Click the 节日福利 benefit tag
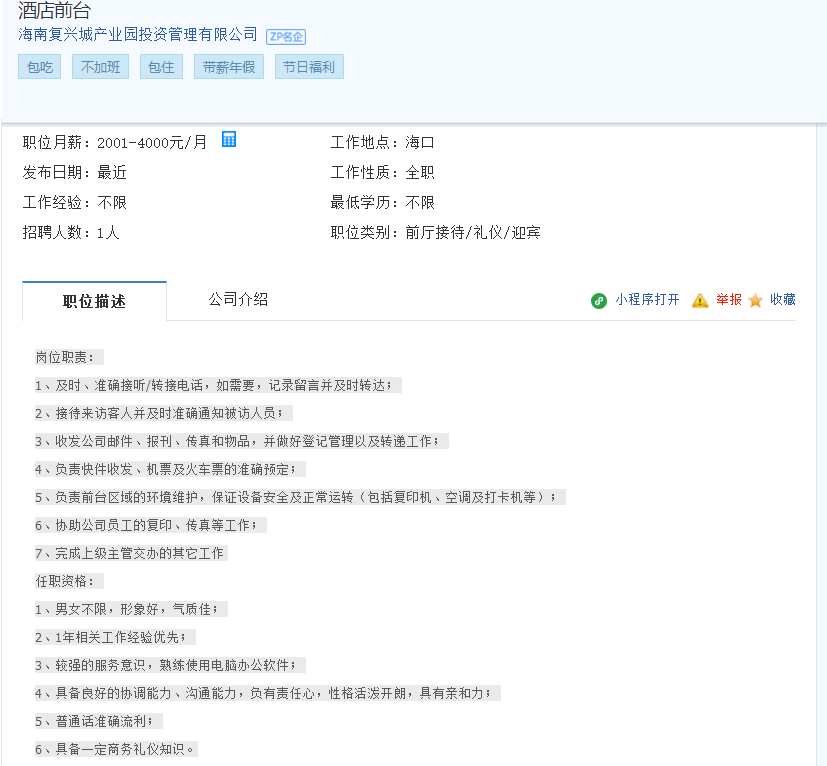Screen dimensions: 827x766 pos(309,67)
